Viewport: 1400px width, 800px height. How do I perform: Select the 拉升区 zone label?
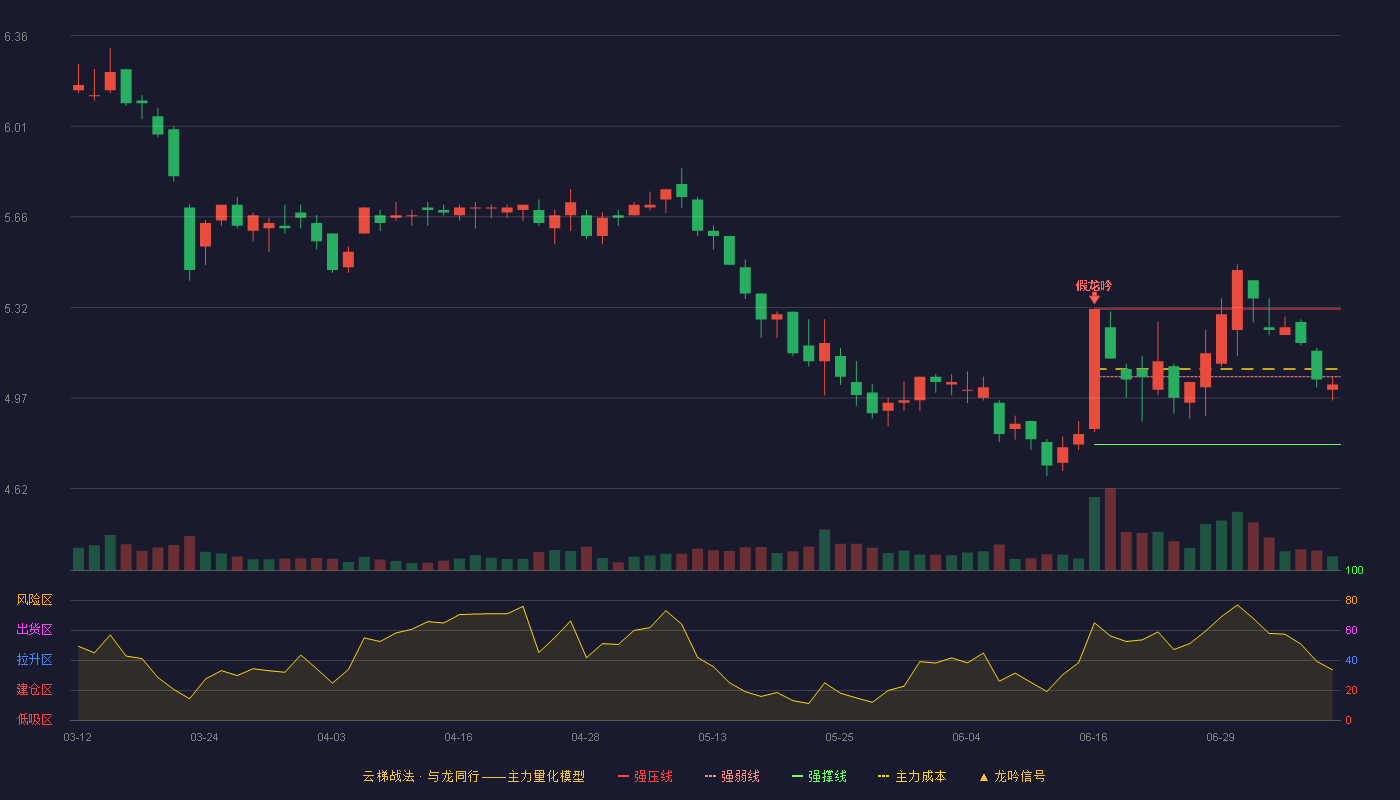(34, 660)
